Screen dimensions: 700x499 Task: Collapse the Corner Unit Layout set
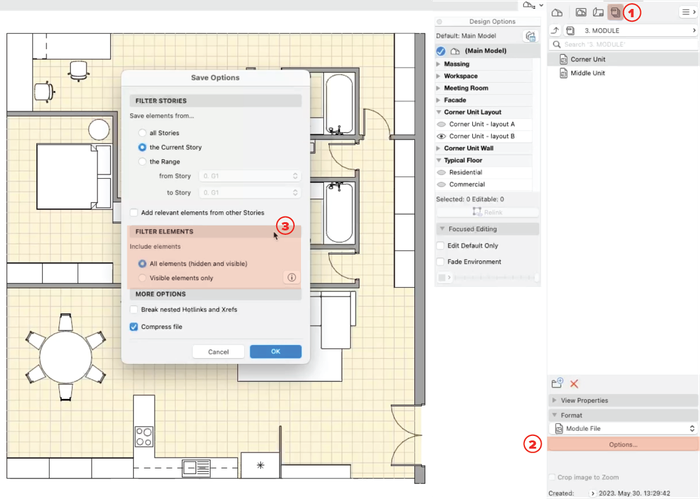439,112
